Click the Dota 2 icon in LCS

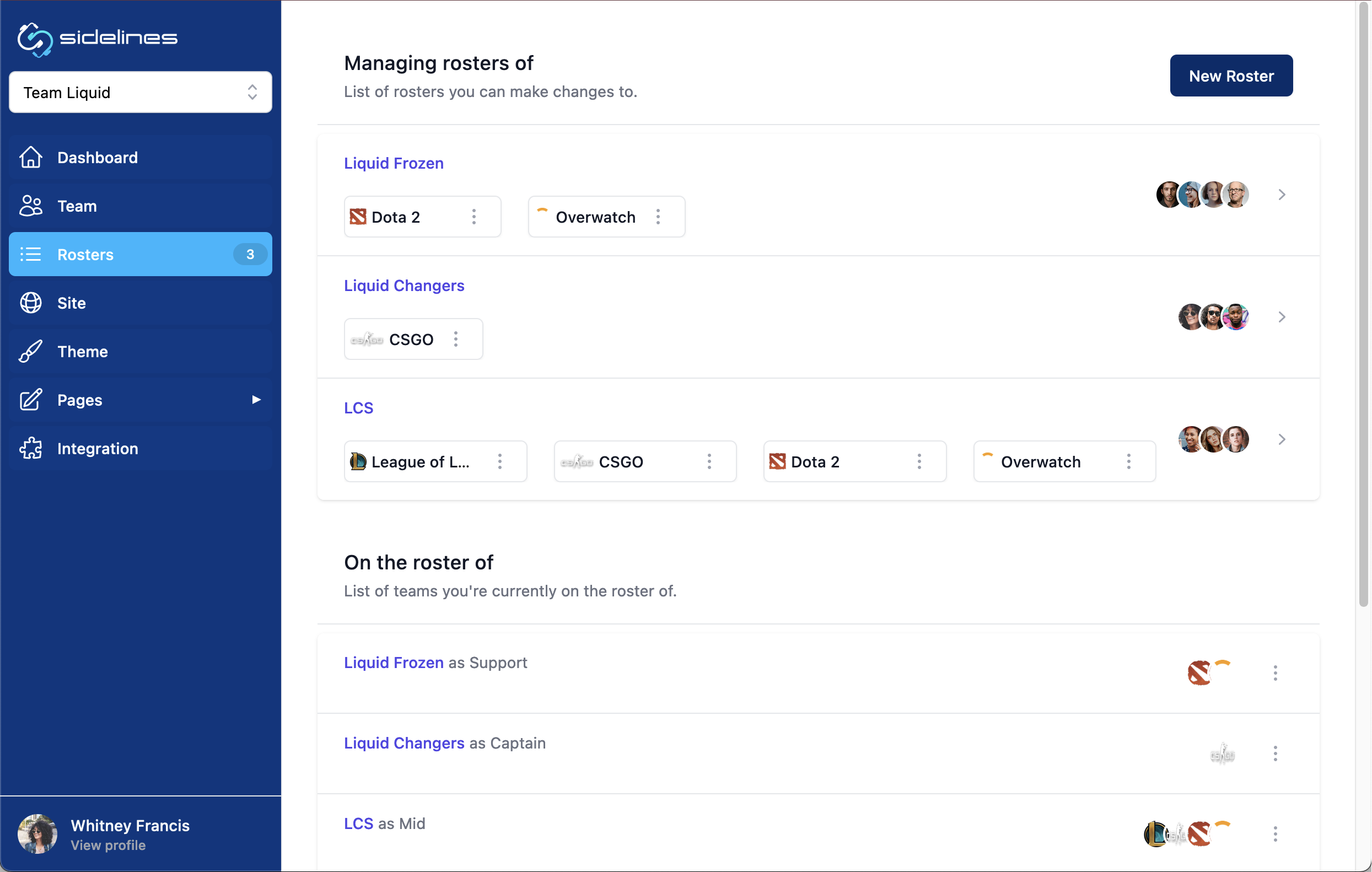(778, 462)
